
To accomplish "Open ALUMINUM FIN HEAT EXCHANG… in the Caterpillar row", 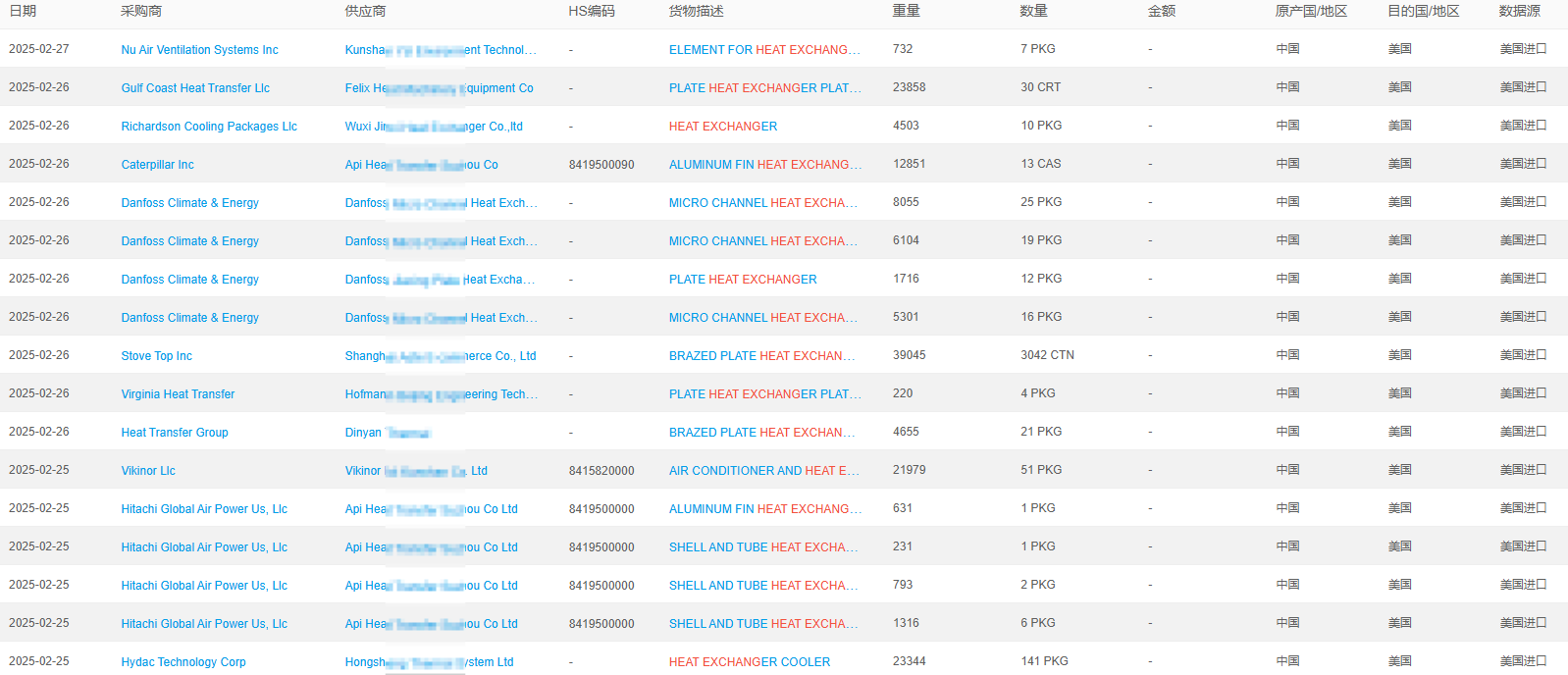I will tap(765, 165).
